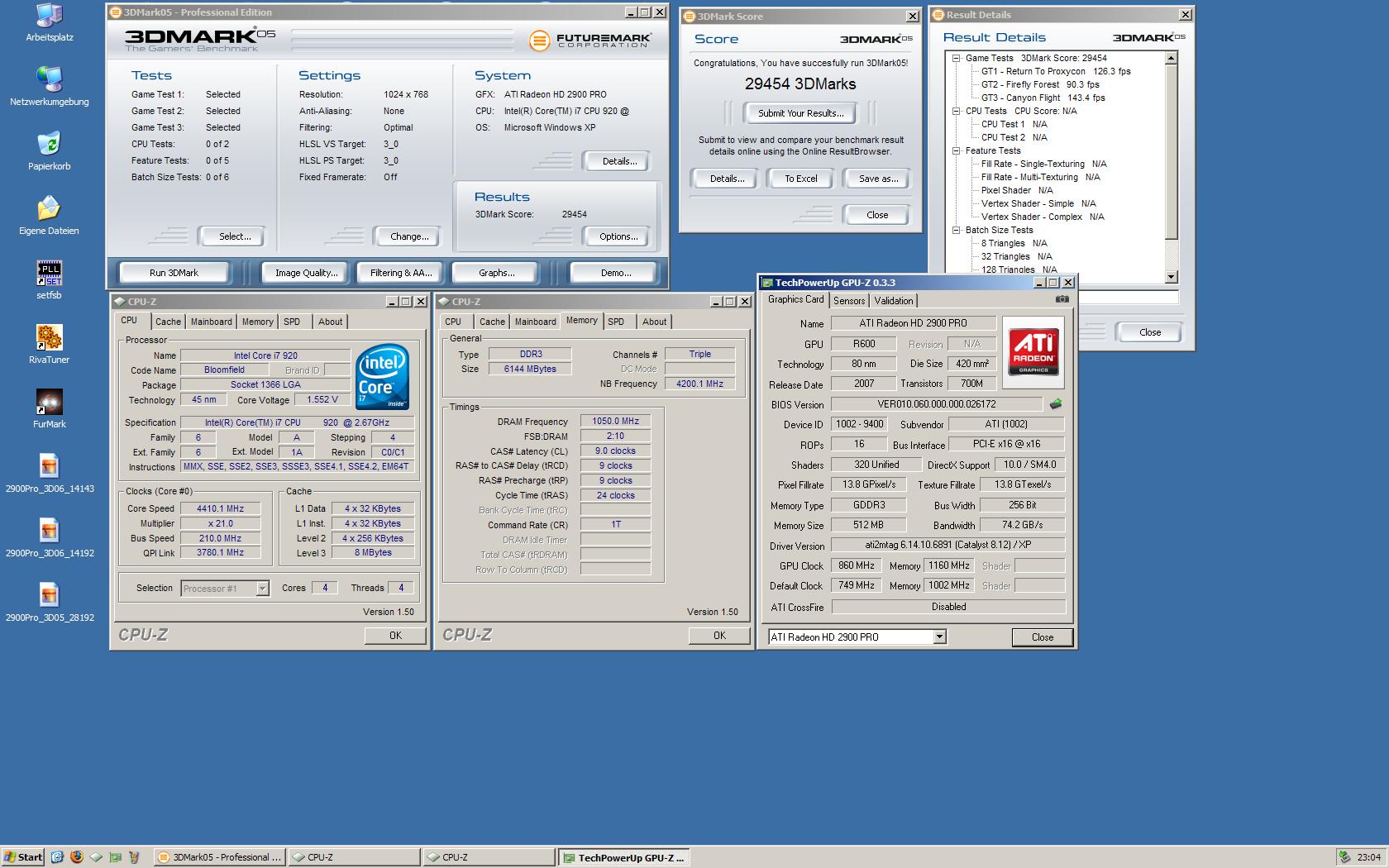Image resolution: width=1389 pixels, height=868 pixels.
Task: Switch to the SPD tab in left CPU-Z
Action: [292, 322]
